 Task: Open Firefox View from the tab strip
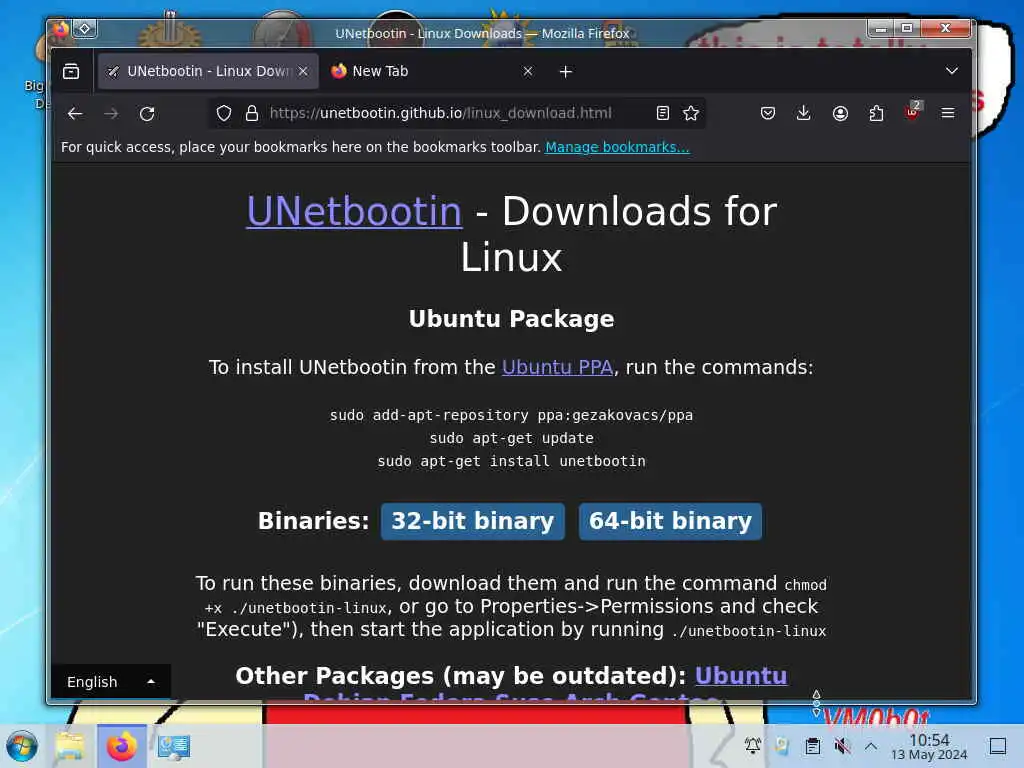tap(71, 71)
